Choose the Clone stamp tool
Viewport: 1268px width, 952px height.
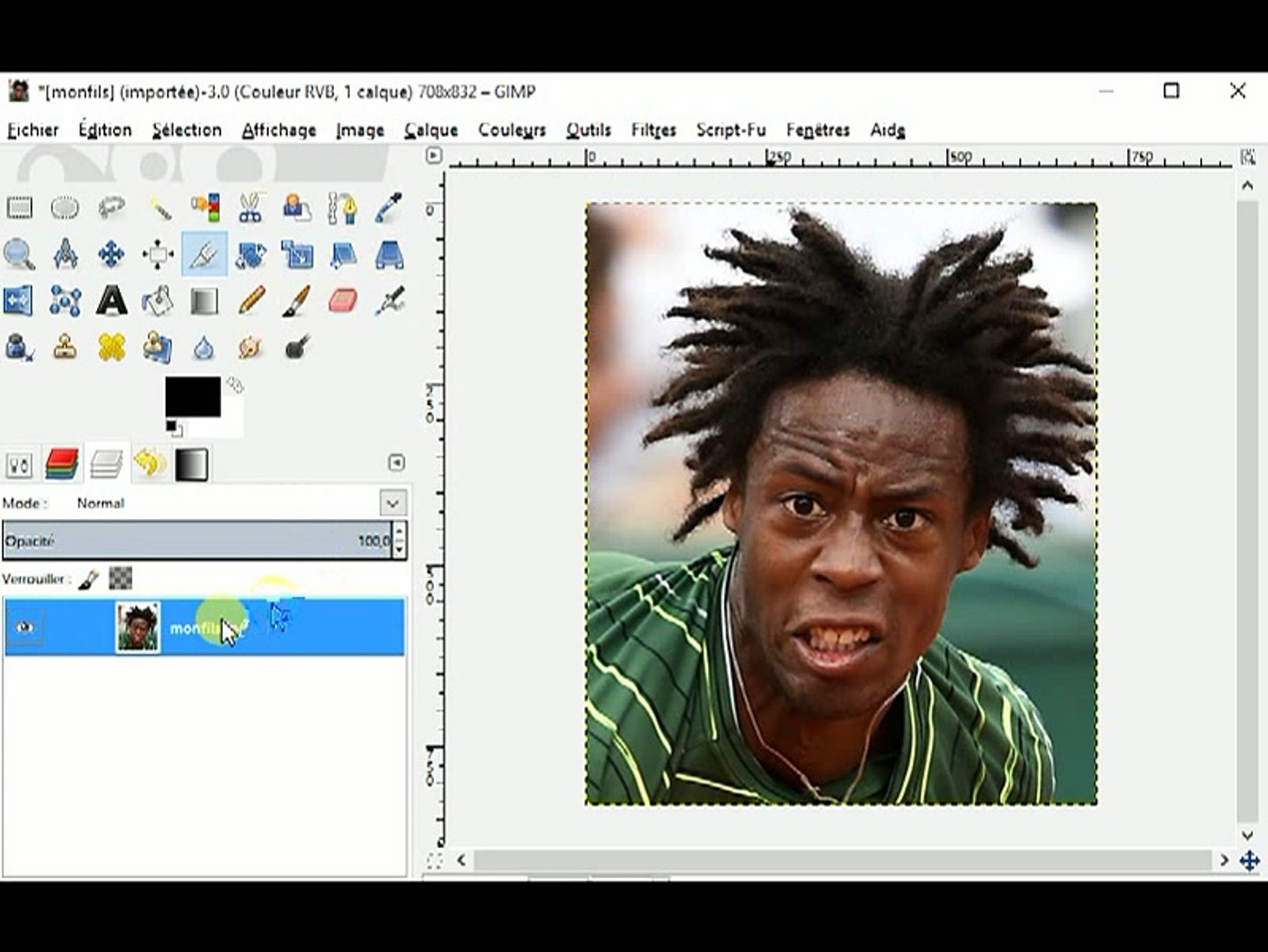point(65,347)
